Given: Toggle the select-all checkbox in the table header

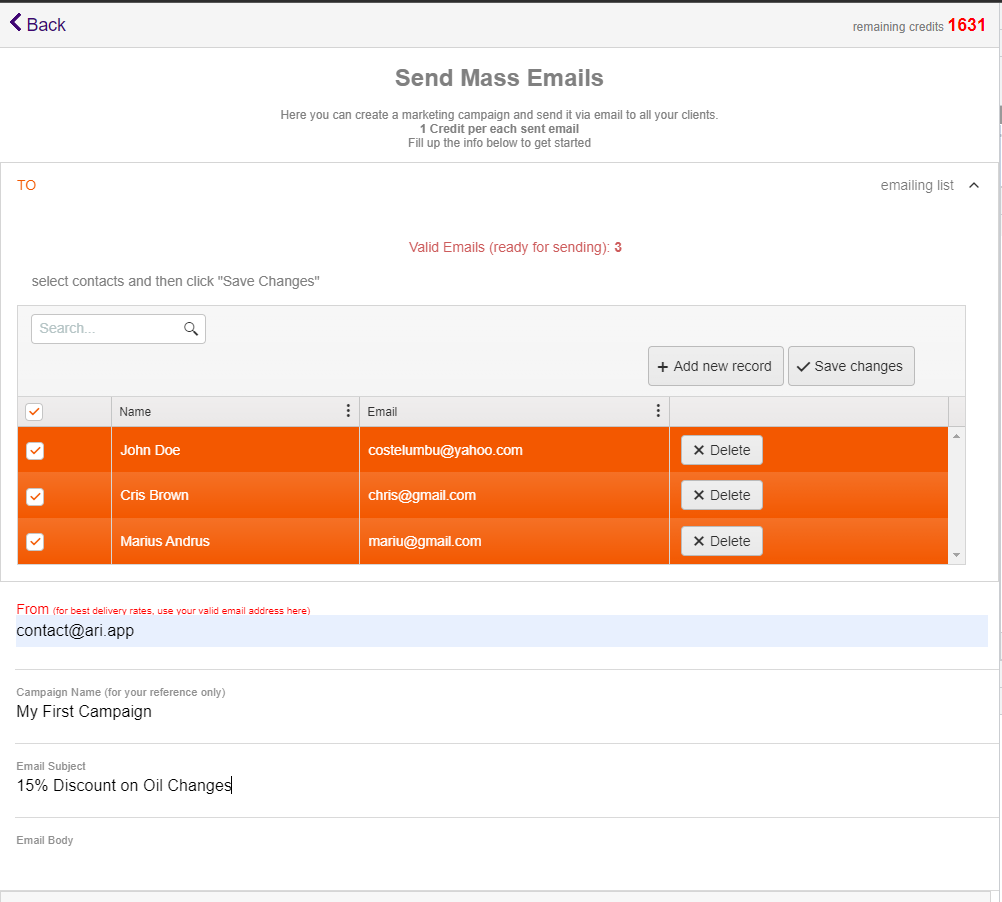Looking at the screenshot, I should [x=34, y=411].
